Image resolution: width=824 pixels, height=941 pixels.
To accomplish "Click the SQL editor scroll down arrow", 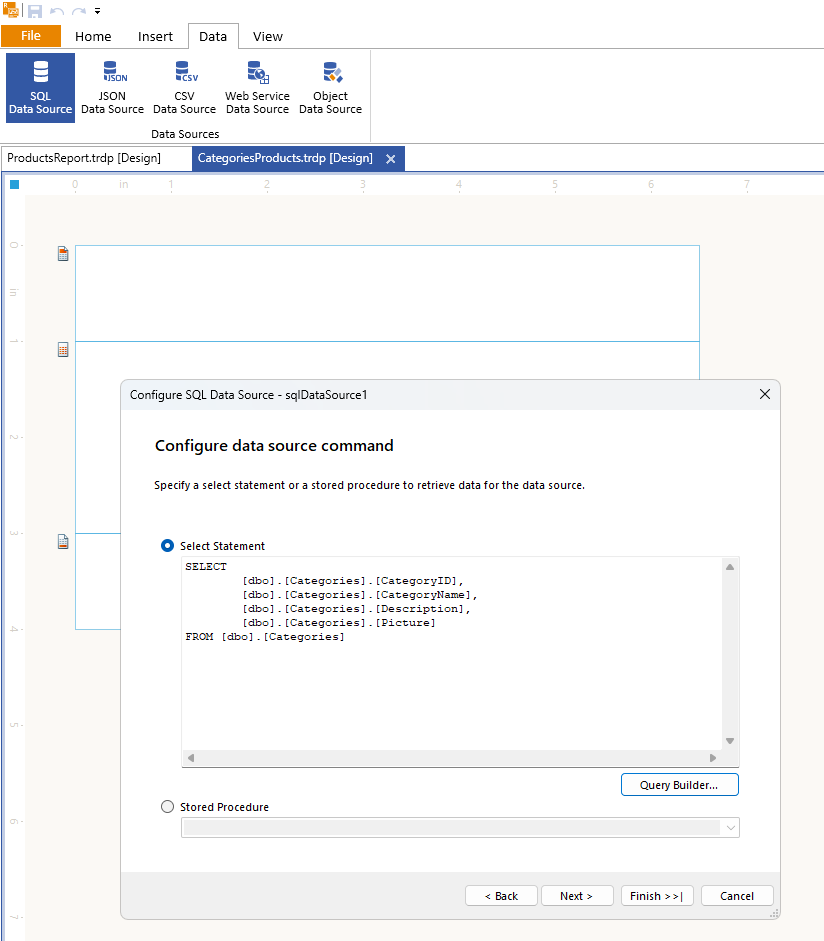I will pyautogui.click(x=730, y=741).
